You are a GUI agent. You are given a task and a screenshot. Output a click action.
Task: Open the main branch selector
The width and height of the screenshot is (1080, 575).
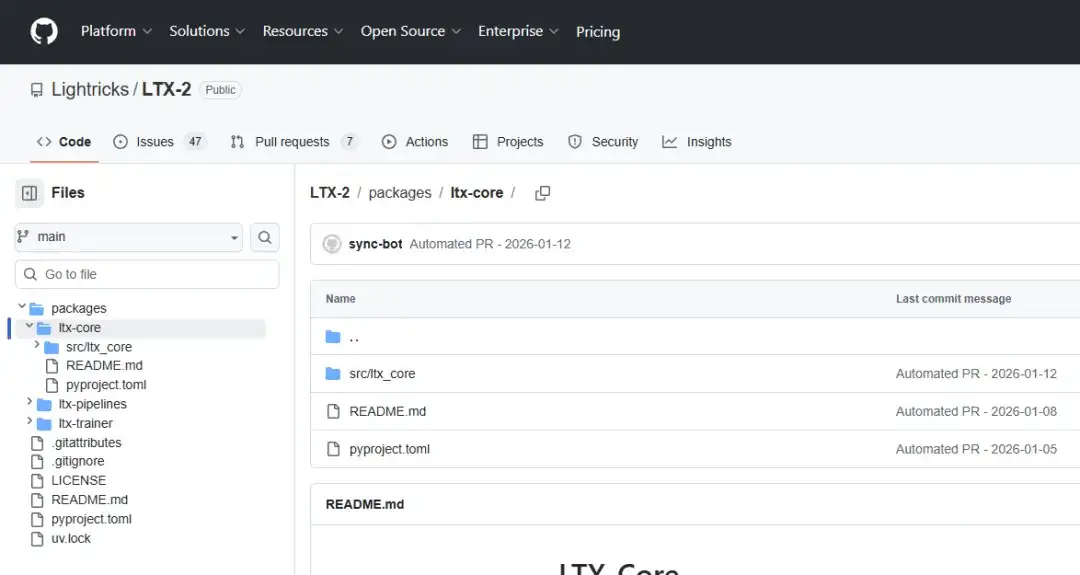pos(129,237)
